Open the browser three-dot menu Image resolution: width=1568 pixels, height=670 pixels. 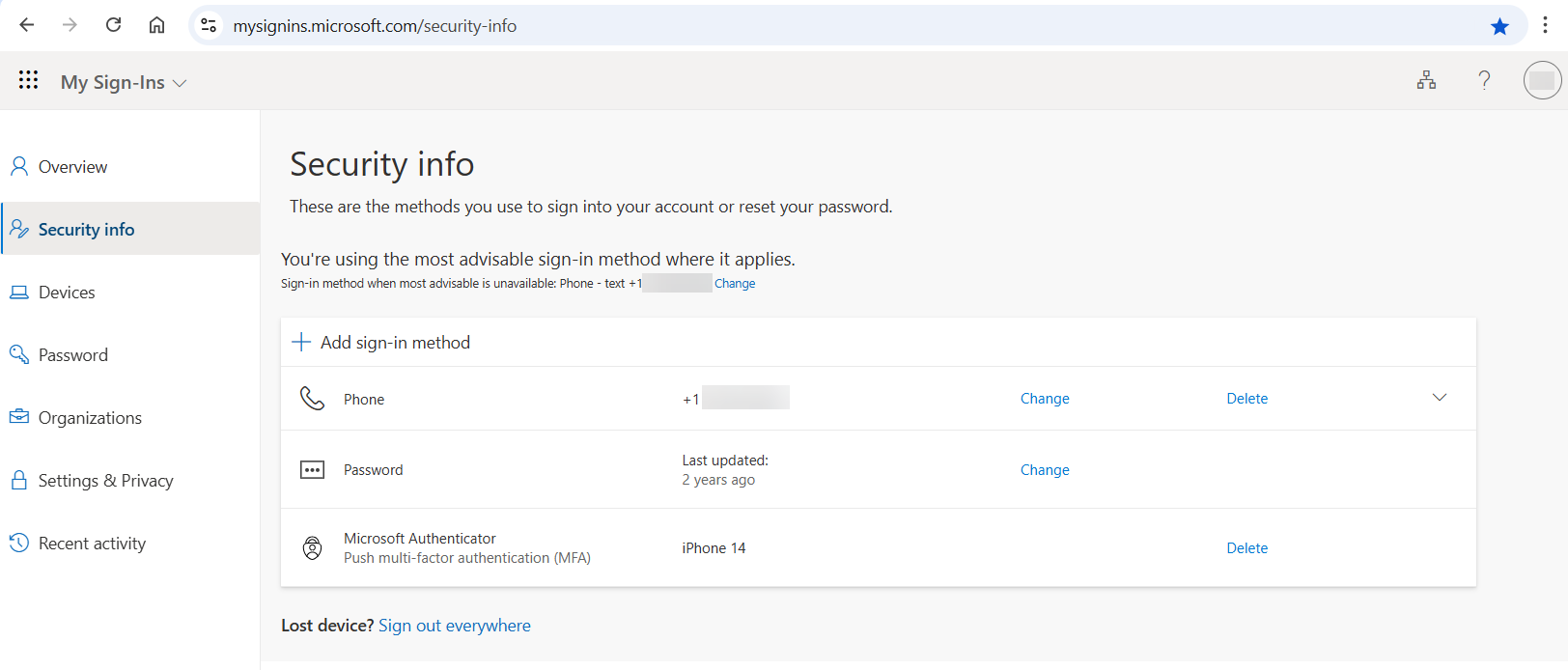[x=1545, y=26]
